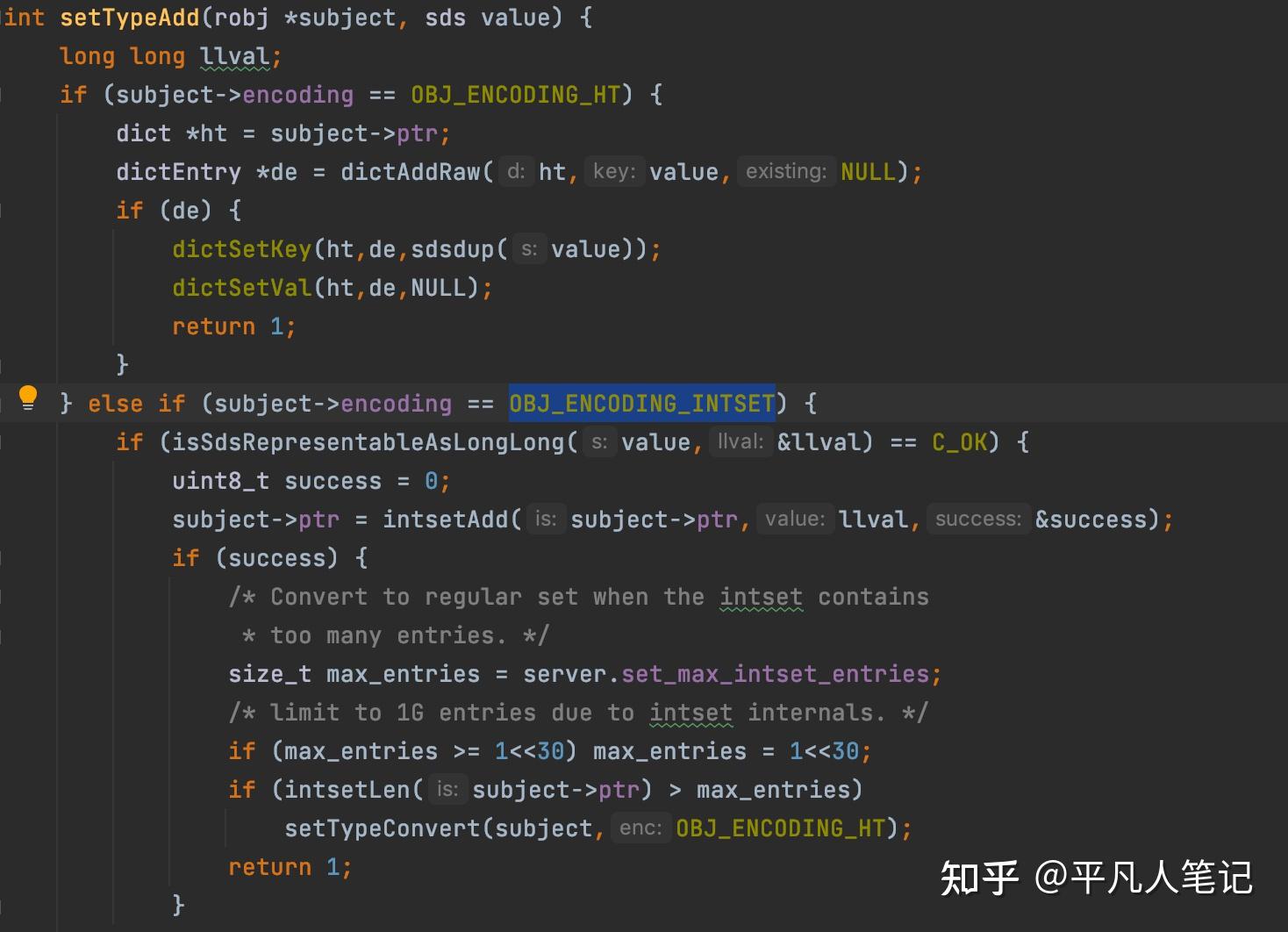Image resolution: width=1288 pixels, height=932 pixels.
Task: Click the 'Convert to regular set' comment
Action: click(579, 597)
